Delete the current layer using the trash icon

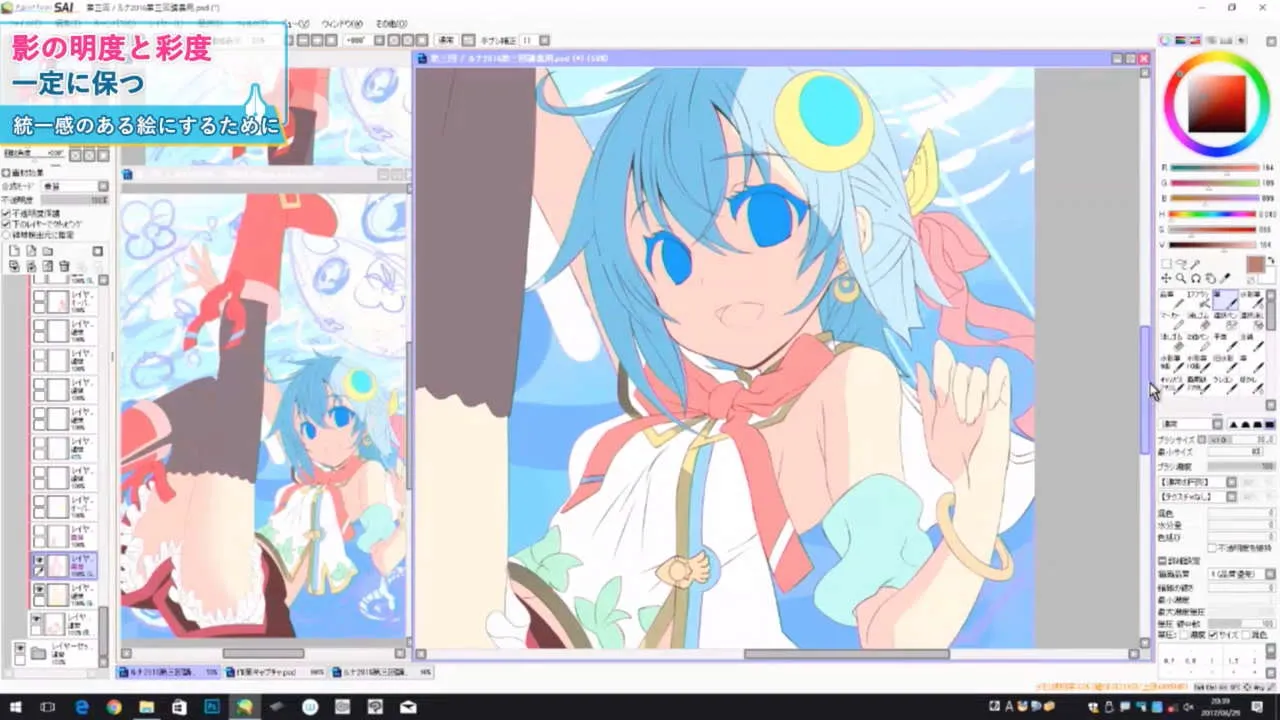pos(63,266)
